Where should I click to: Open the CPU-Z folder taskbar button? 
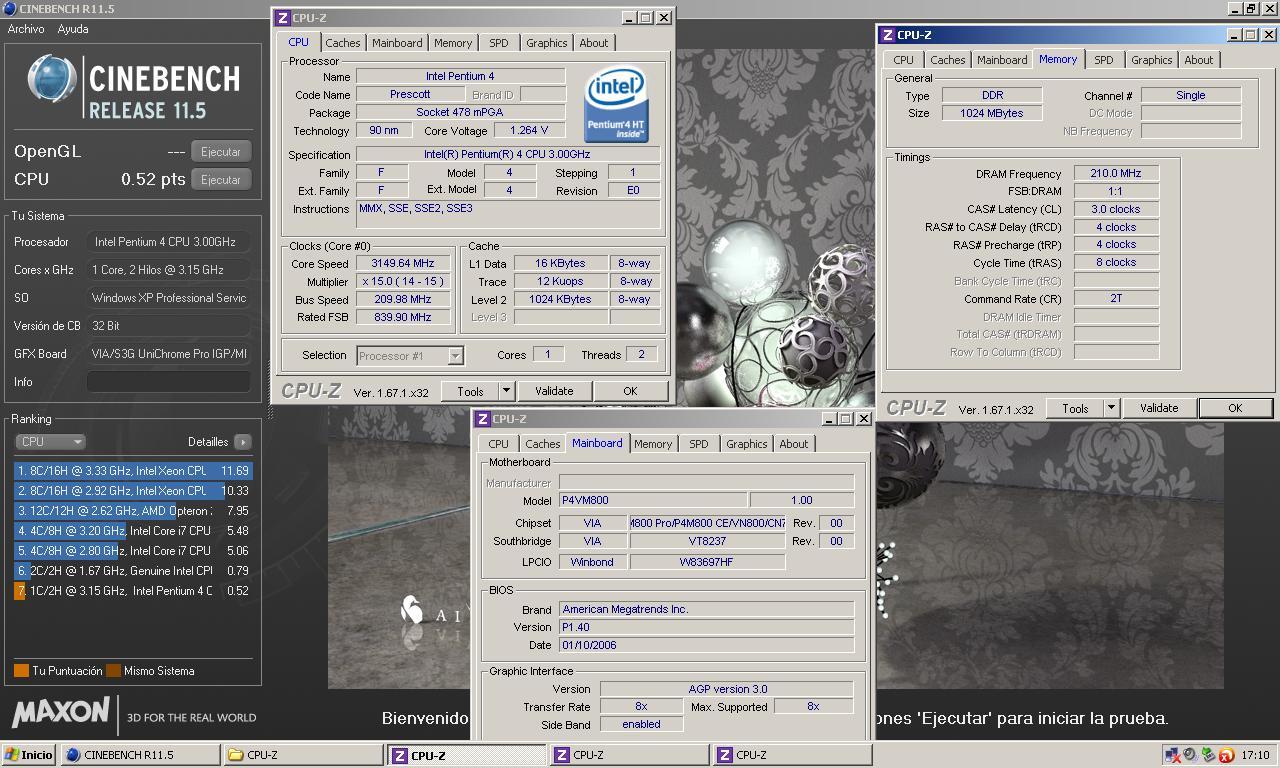point(302,755)
